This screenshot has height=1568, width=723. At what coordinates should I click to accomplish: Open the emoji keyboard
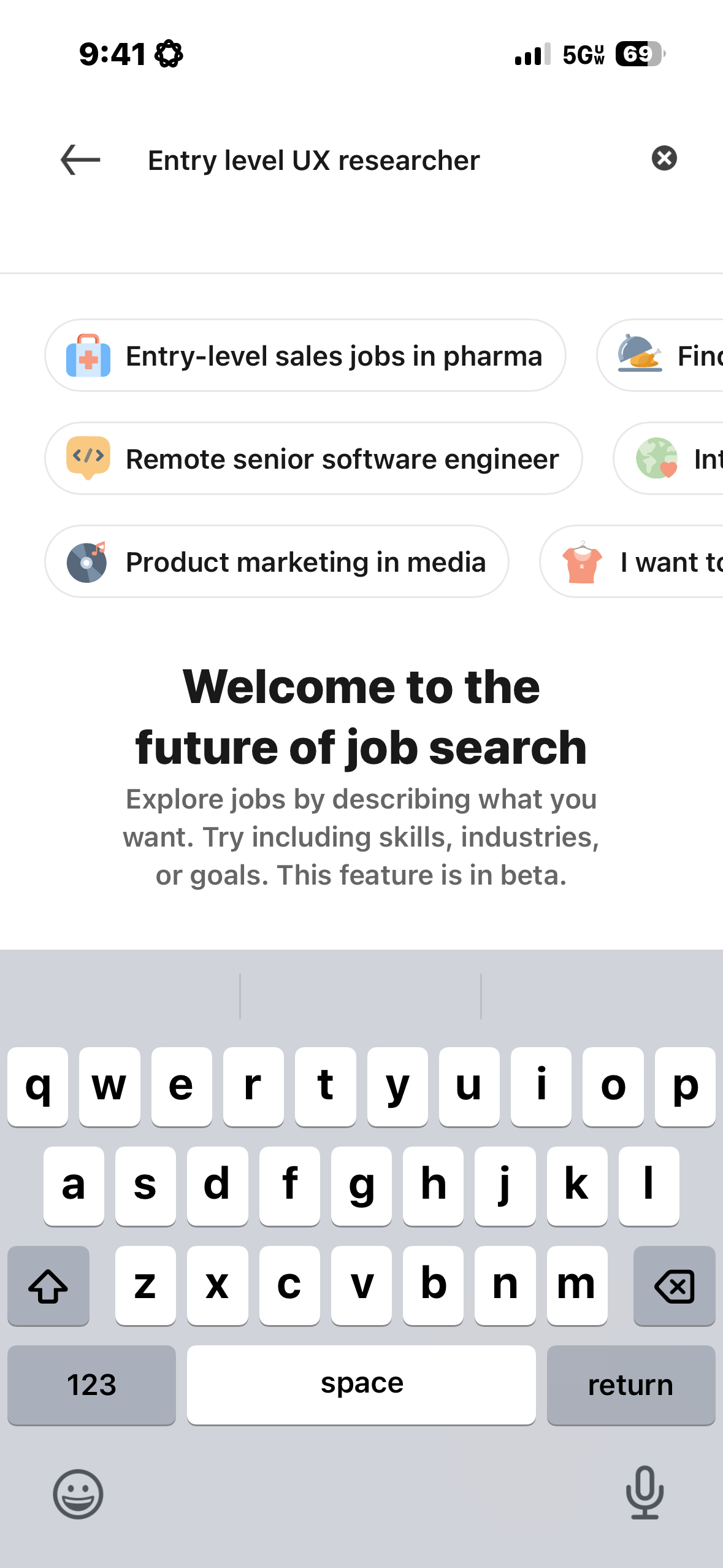coord(78,1494)
